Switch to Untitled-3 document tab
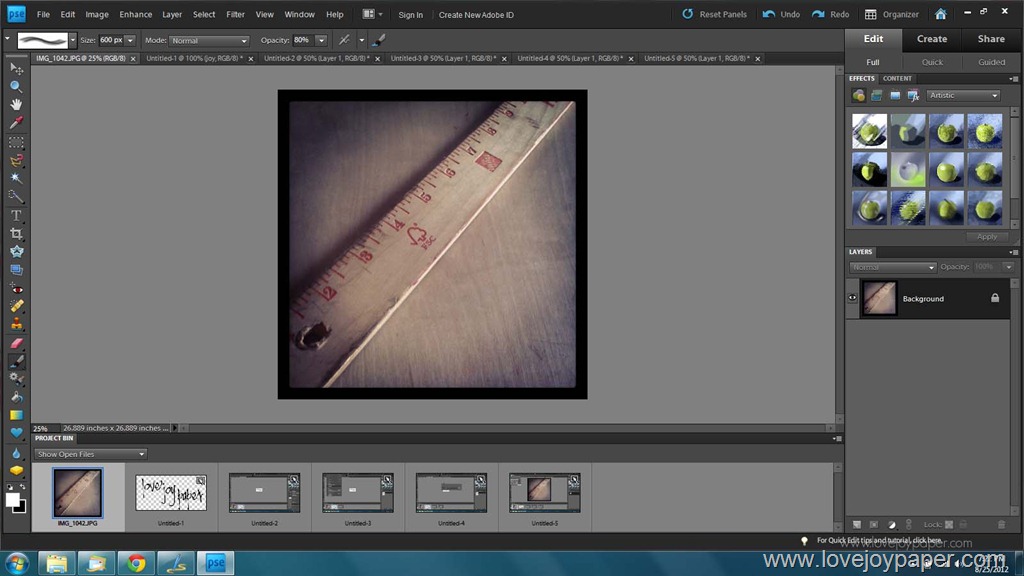 point(443,58)
